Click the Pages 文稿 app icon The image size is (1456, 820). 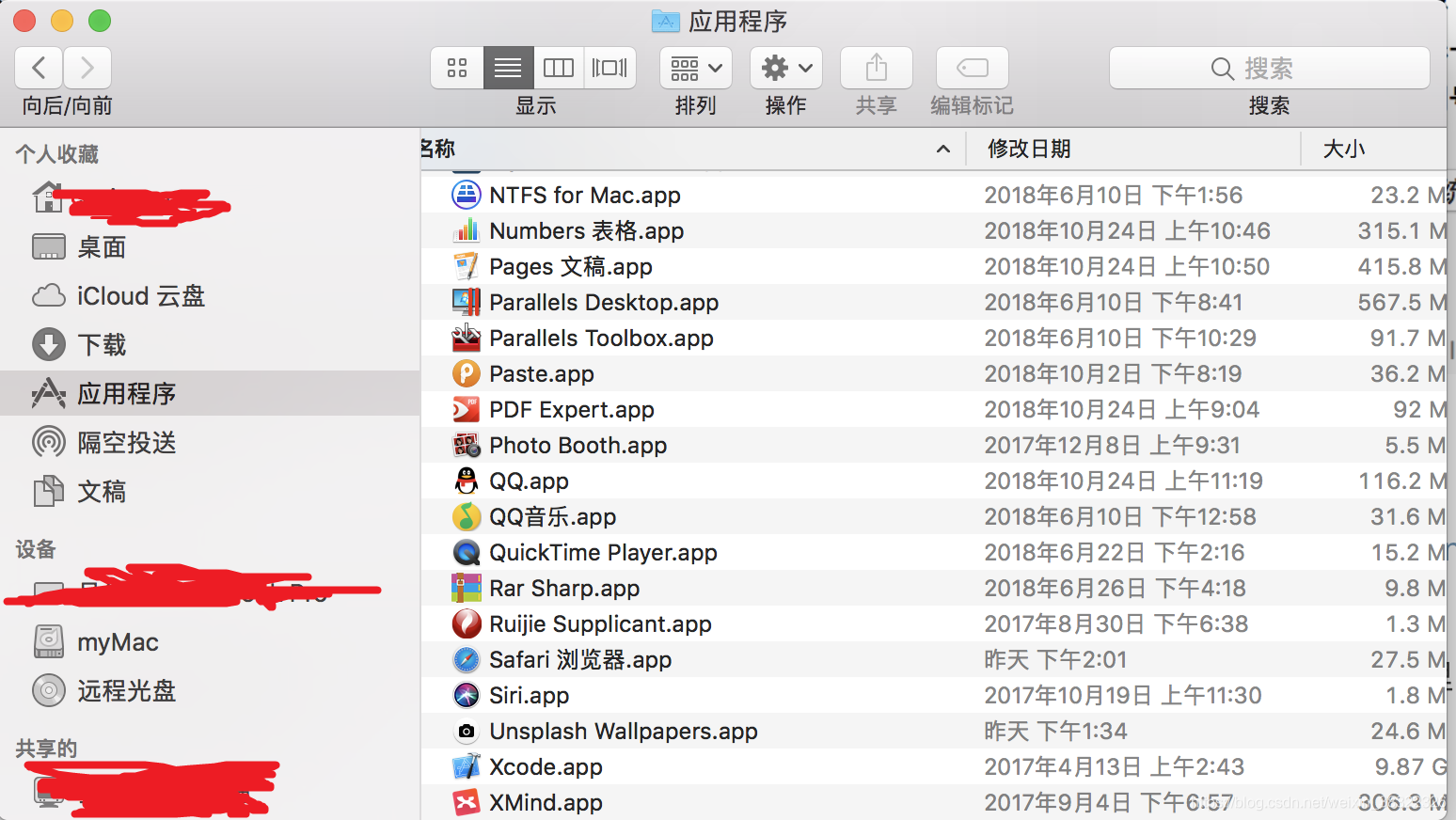click(x=467, y=266)
